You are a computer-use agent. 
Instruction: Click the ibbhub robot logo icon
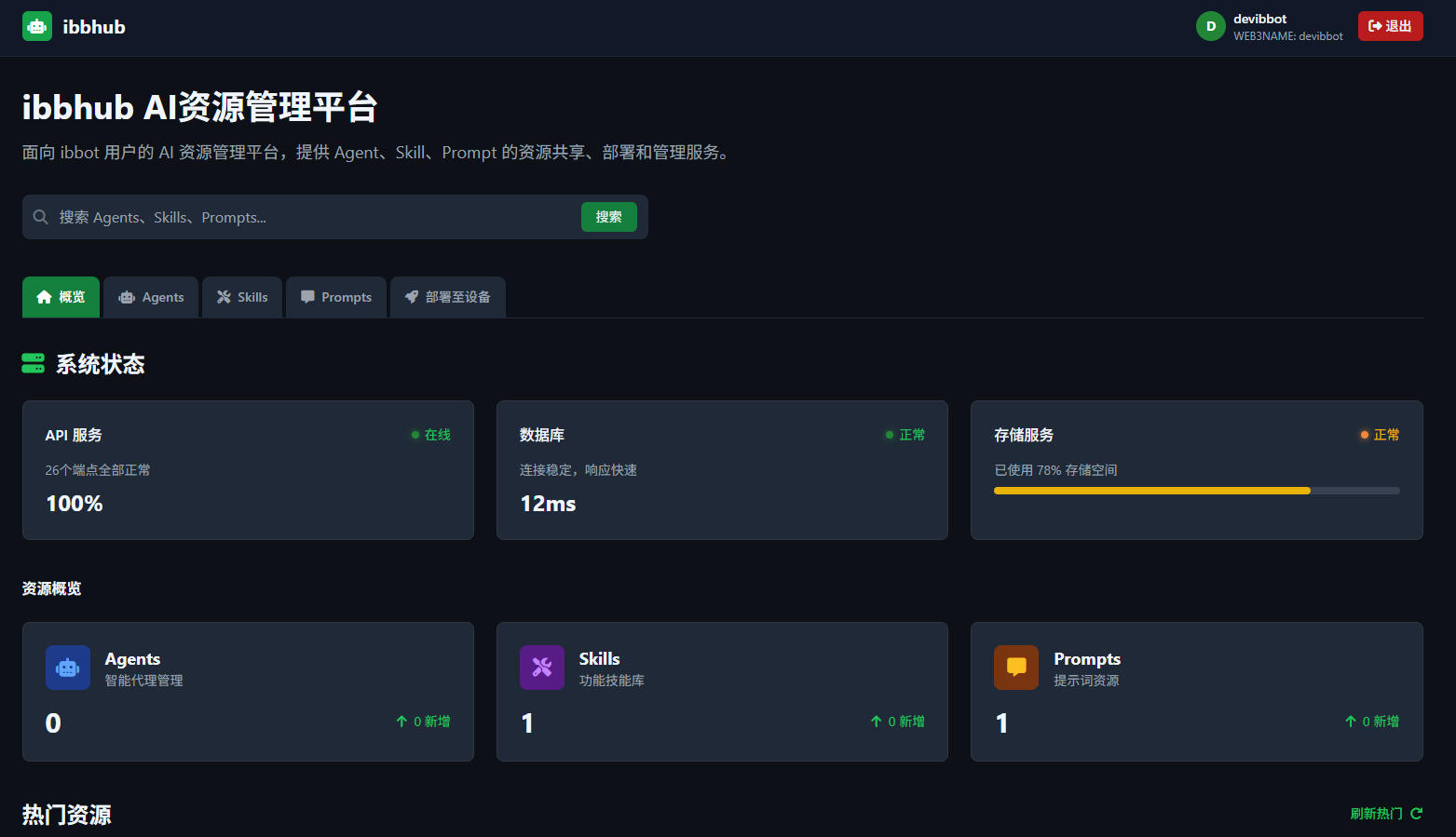coord(37,26)
